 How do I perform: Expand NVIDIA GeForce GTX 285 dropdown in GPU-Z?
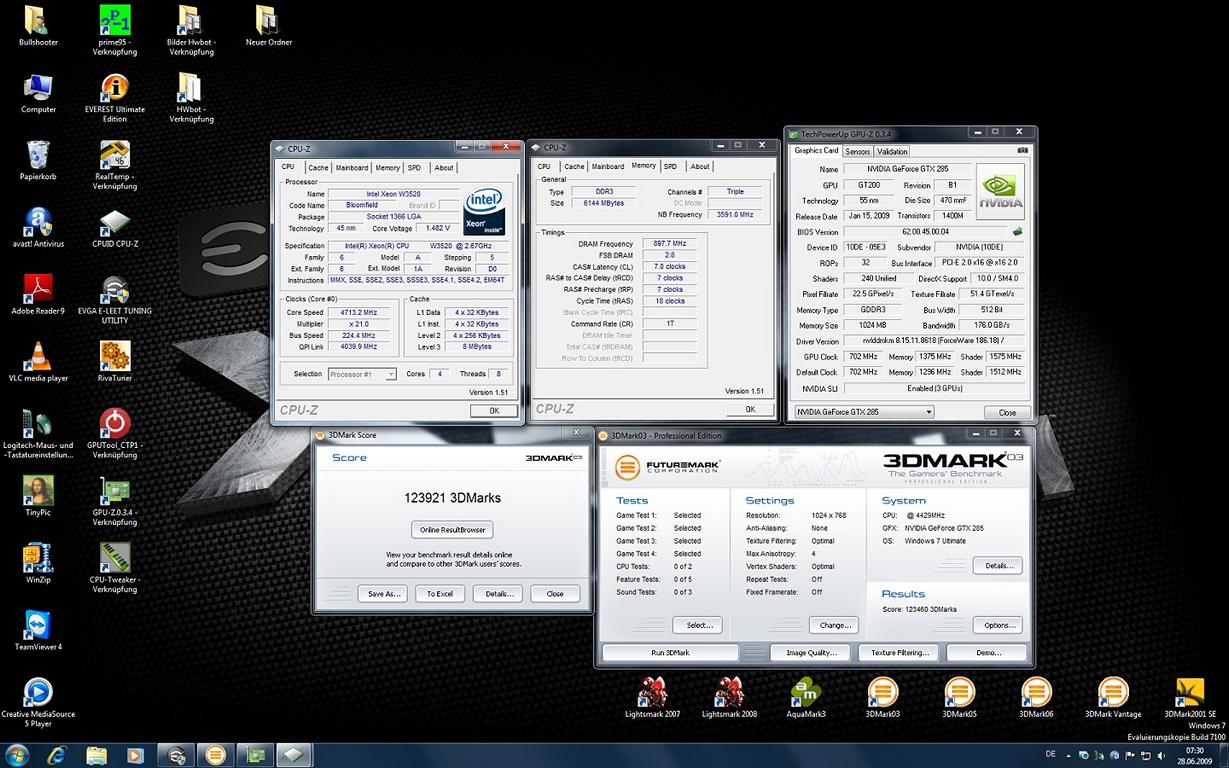(x=864, y=412)
